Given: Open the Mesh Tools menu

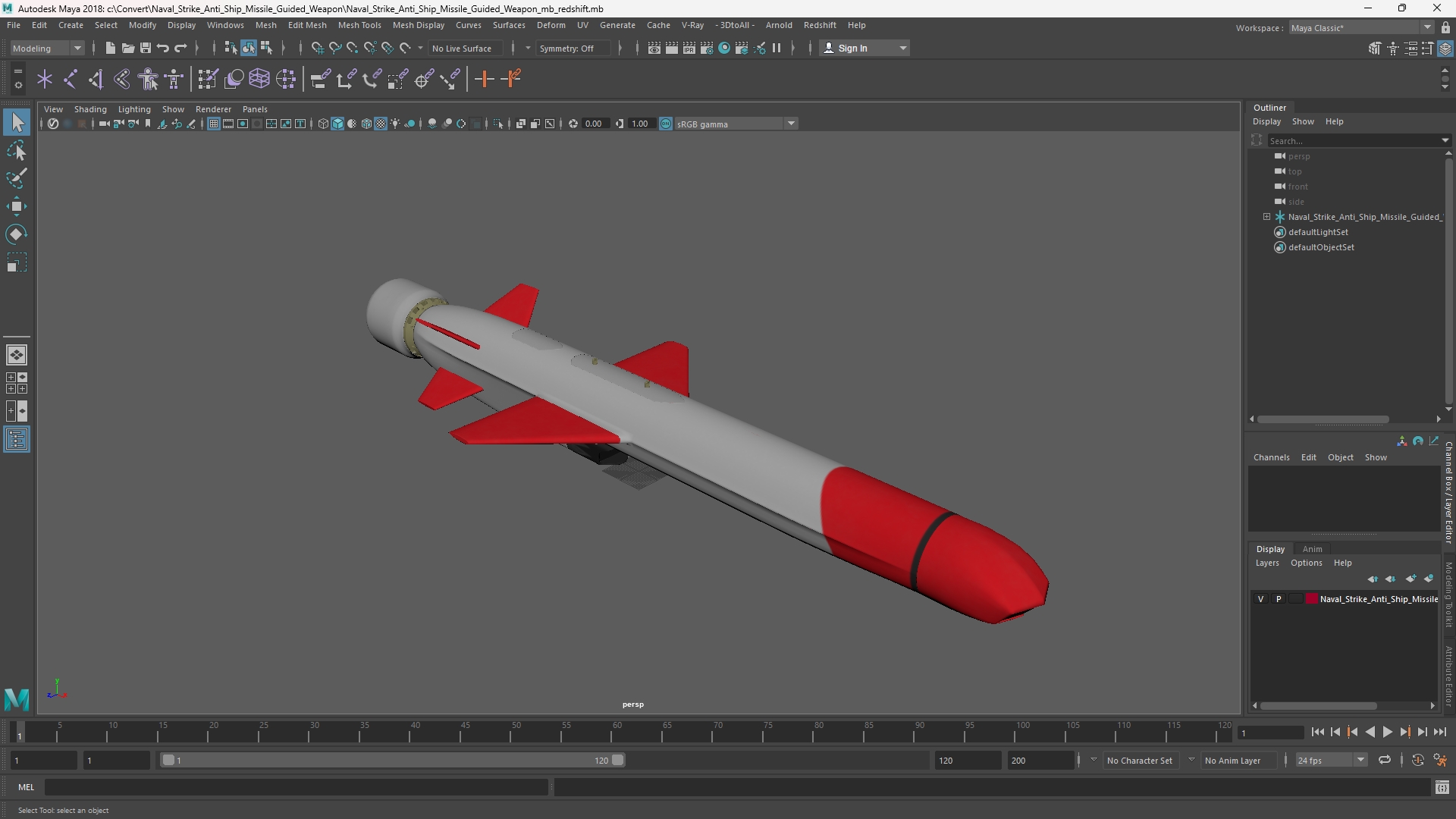Looking at the screenshot, I should 359,25.
